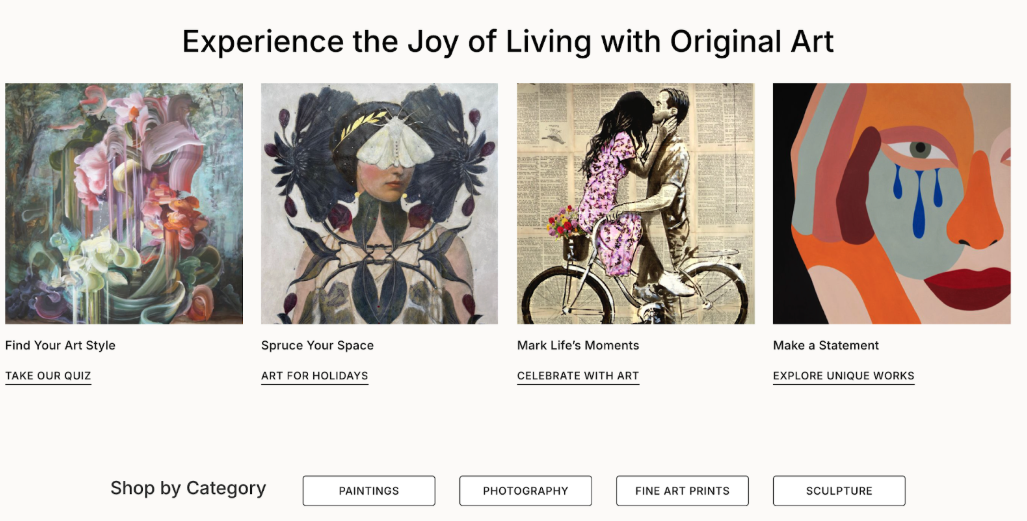The height and width of the screenshot is (521, 1027).
Task: Open the couple kissing on bicycle artwork
Action: [635, 203]
